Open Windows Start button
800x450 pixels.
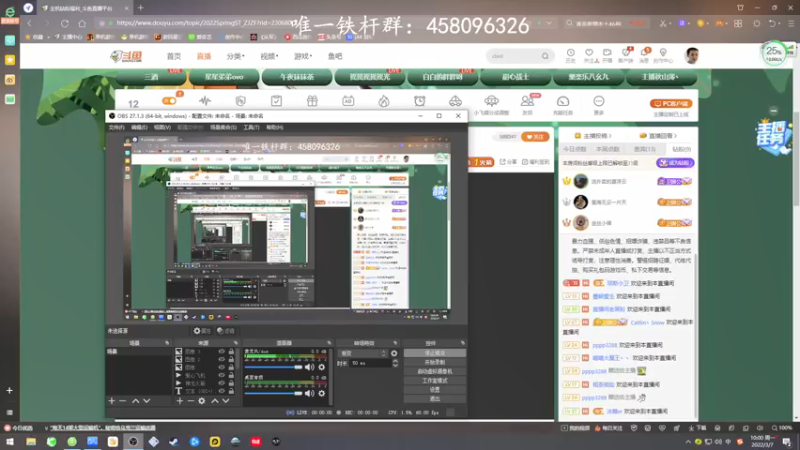point(10,441)
